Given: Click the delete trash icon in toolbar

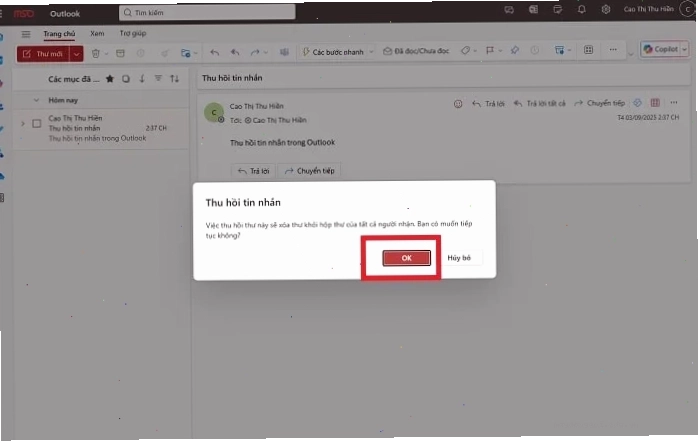Looking at the screenshot, I should 95,53.
